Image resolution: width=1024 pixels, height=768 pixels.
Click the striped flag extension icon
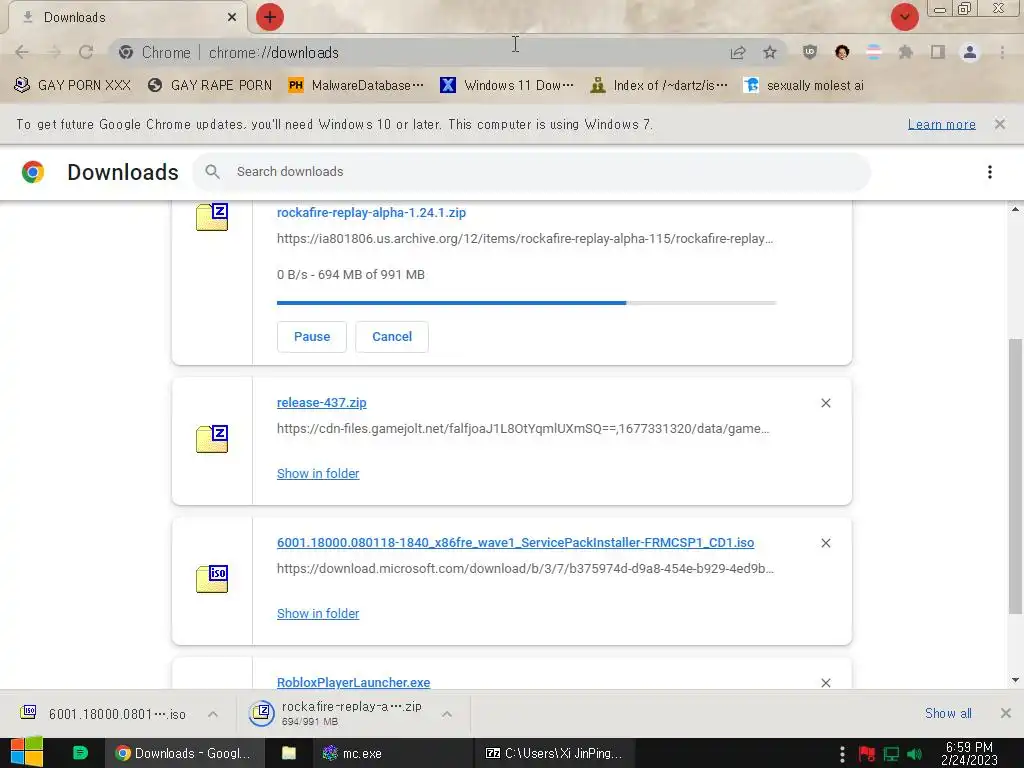874,52
